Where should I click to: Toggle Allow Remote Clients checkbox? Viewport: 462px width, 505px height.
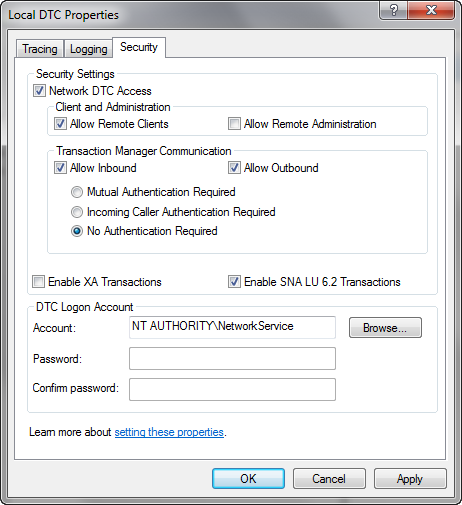(x=60, y=124)
